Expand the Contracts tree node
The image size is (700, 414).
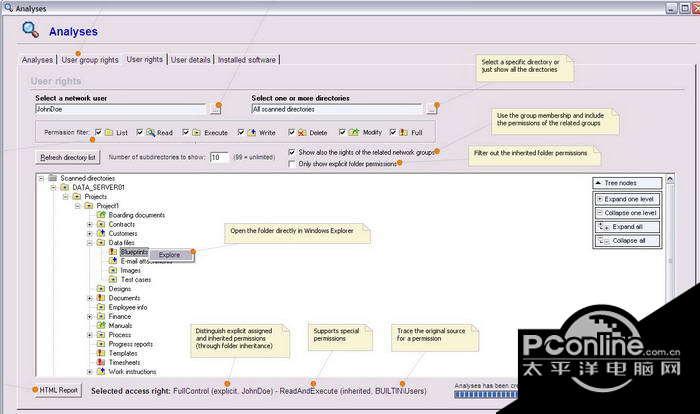89,225
